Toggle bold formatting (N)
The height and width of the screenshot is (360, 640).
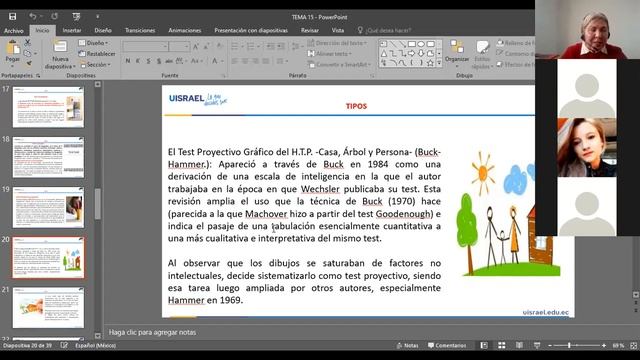tap(128, 61)
